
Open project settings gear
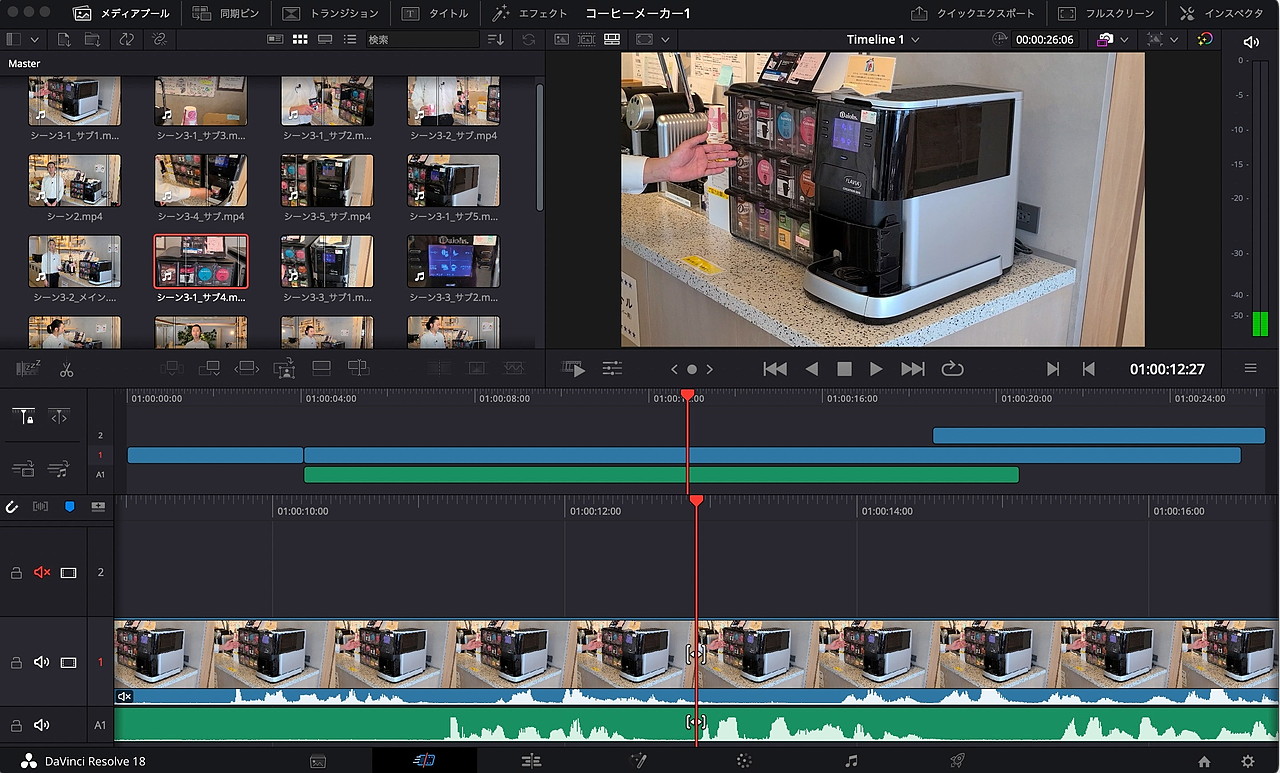coord(1247,761)
